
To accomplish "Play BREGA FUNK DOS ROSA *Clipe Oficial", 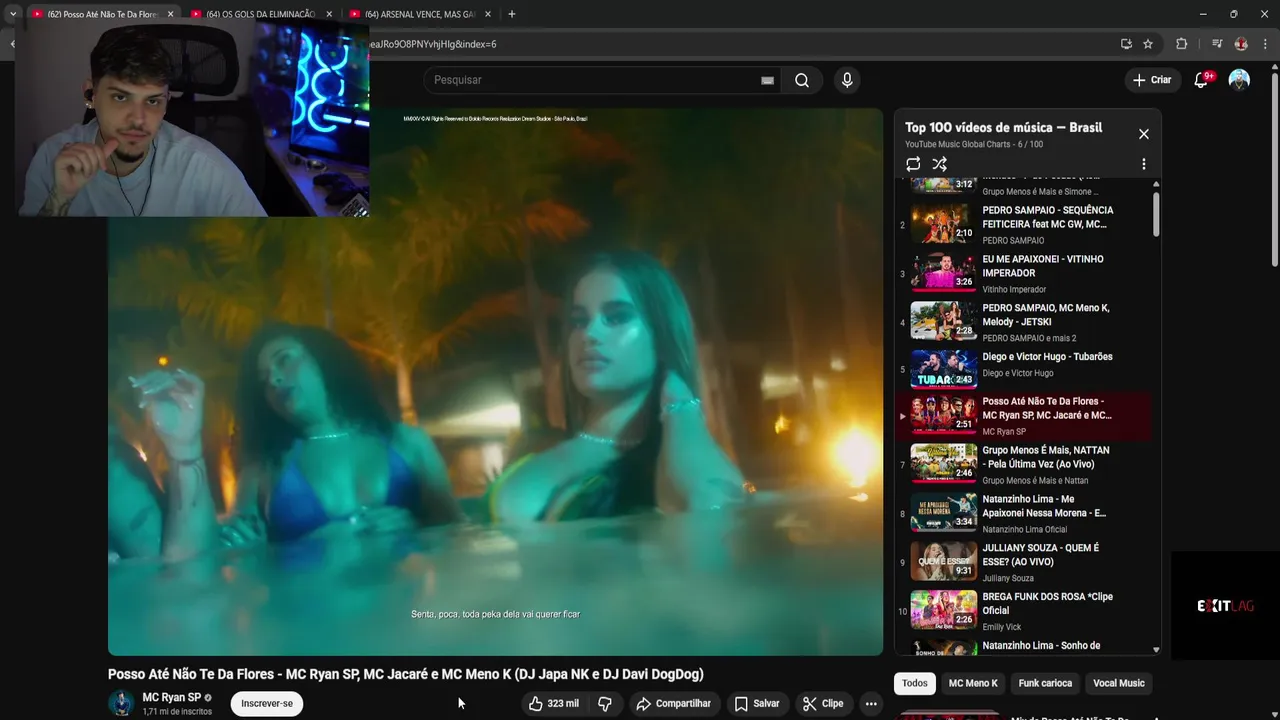I will click(x=1024, y=610).
